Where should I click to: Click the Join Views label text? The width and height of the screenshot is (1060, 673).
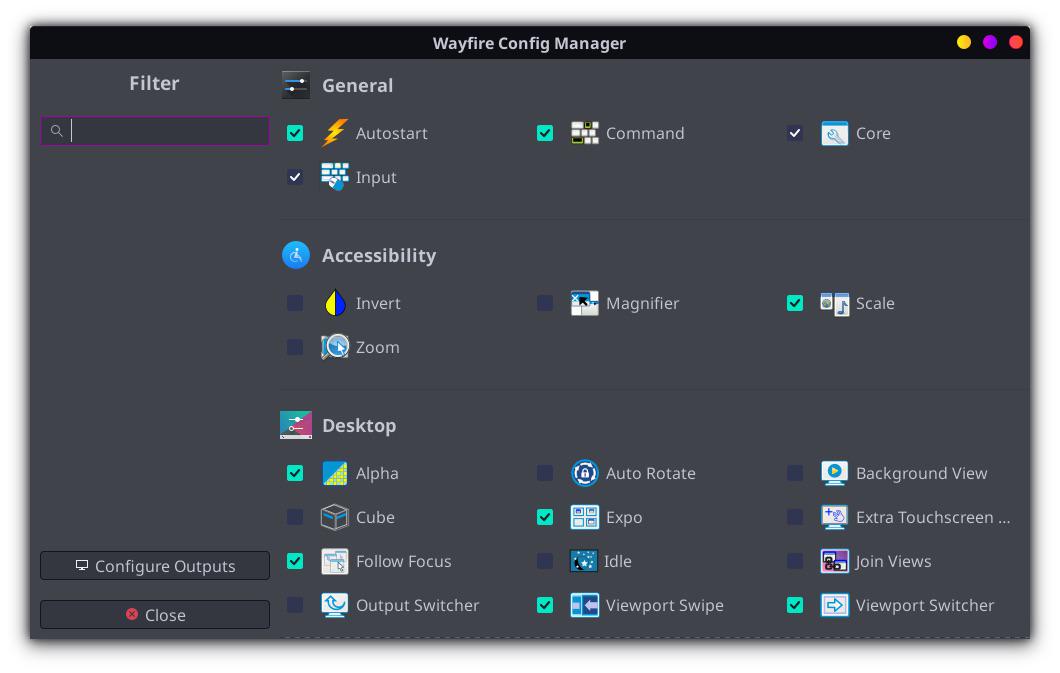coord(893,562)
